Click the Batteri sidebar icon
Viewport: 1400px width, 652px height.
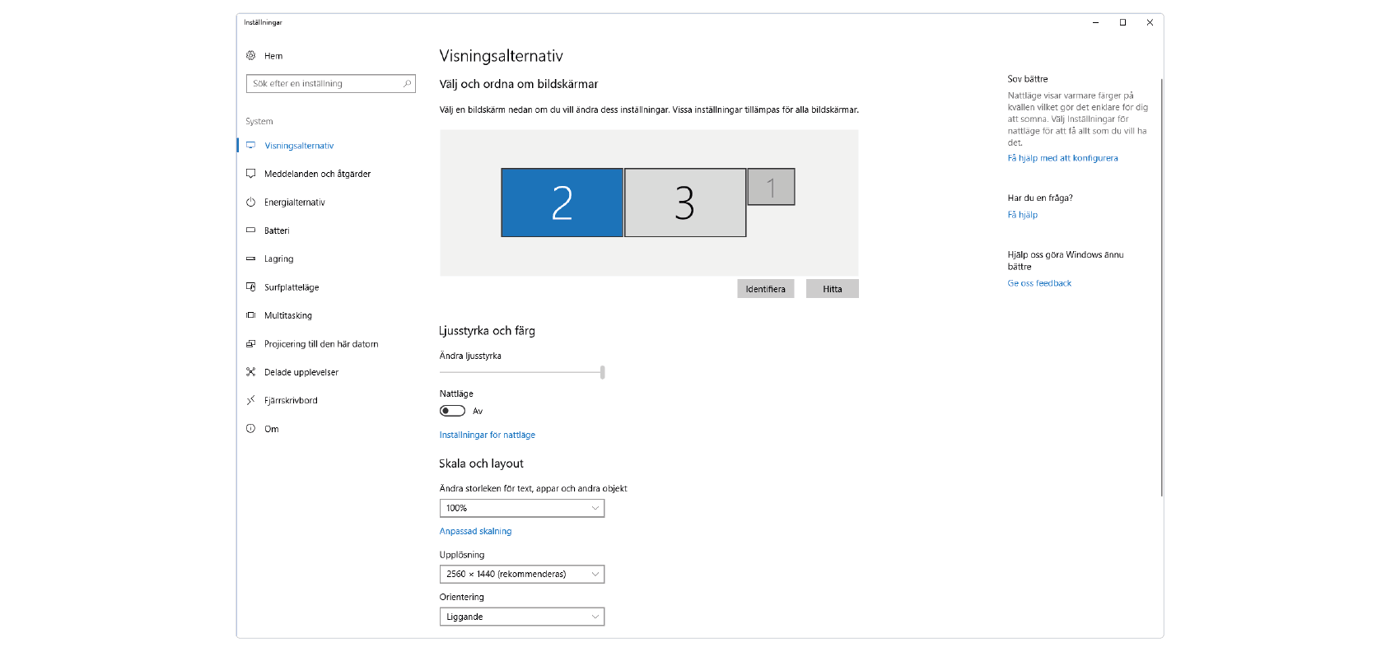tap(251, 231)
